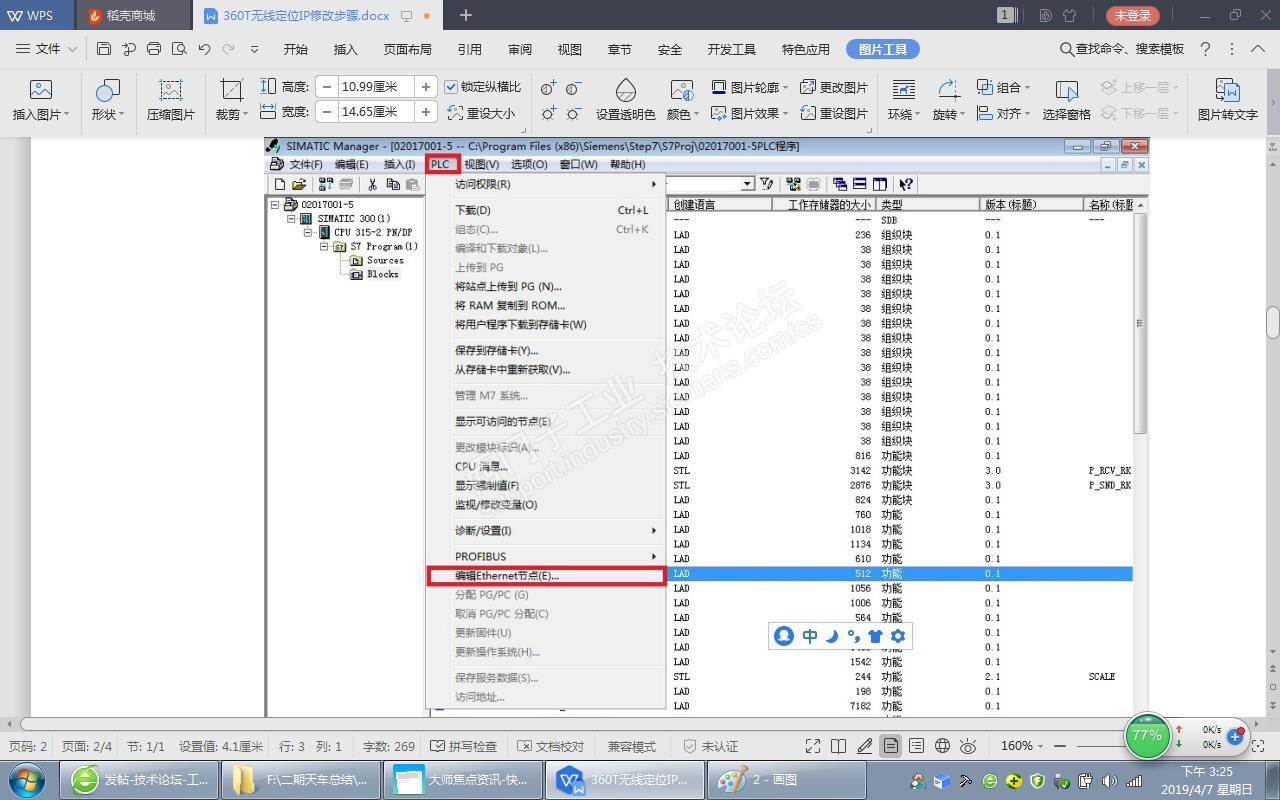
Task: Click the 77% accelerator ball
Action: click(x=1147, y=735)
